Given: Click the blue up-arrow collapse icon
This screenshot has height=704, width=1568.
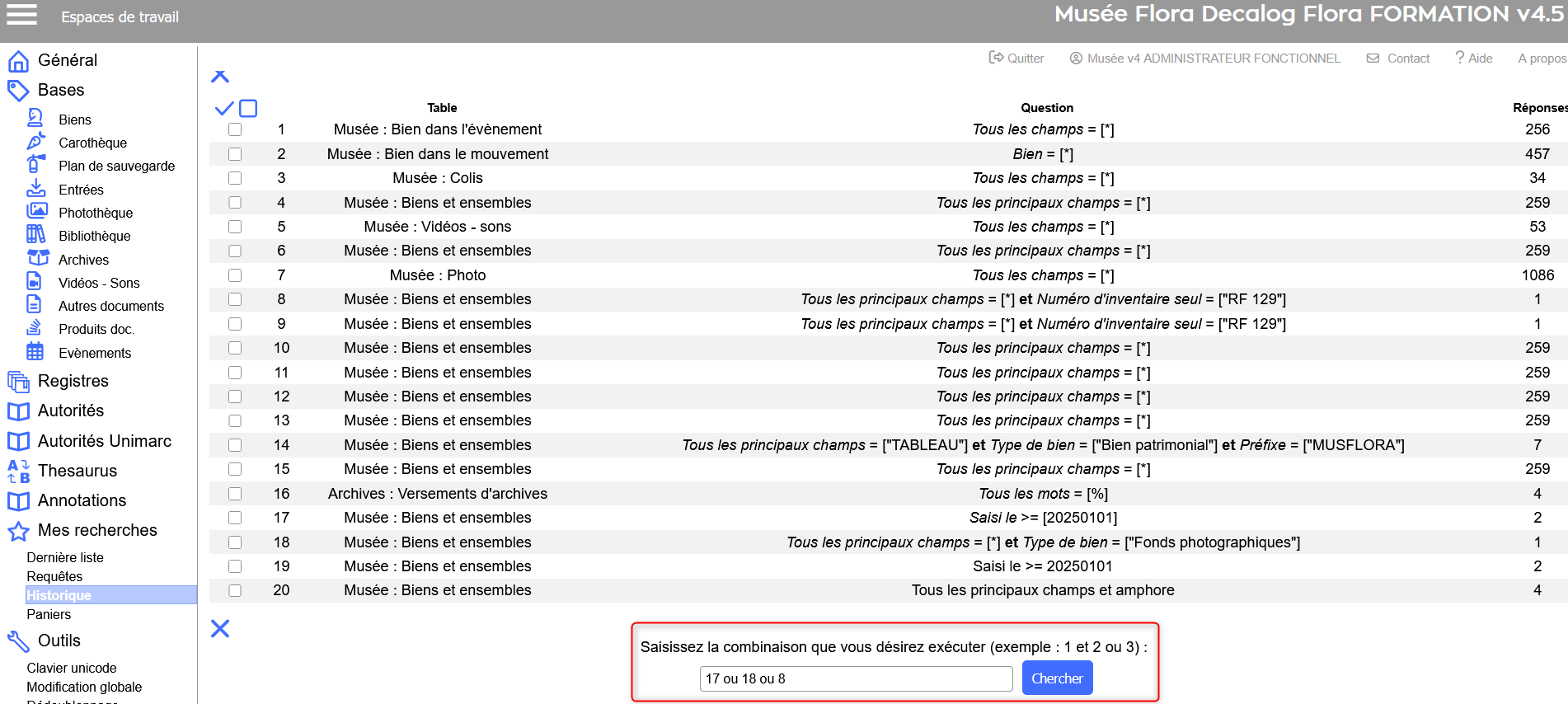Looking at the screenshot, I should pos(220,77).
